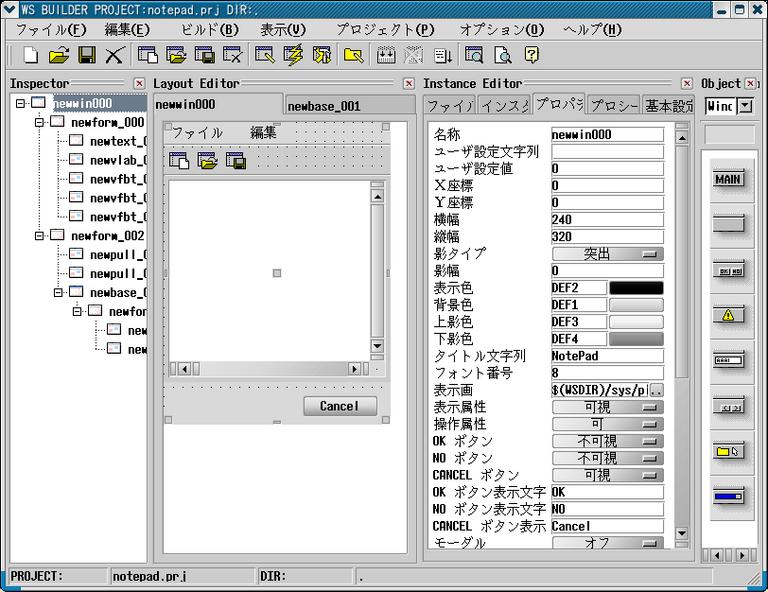The height and width of the screenshot is (592, 768).
Task: Close the Instance Editor panel
Action: (687, 84)
